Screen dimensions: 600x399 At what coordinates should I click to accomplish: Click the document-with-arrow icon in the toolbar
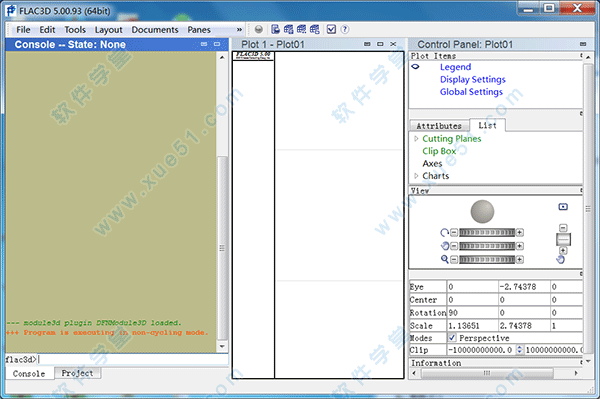pyautogui.click(x=275, y=29)
